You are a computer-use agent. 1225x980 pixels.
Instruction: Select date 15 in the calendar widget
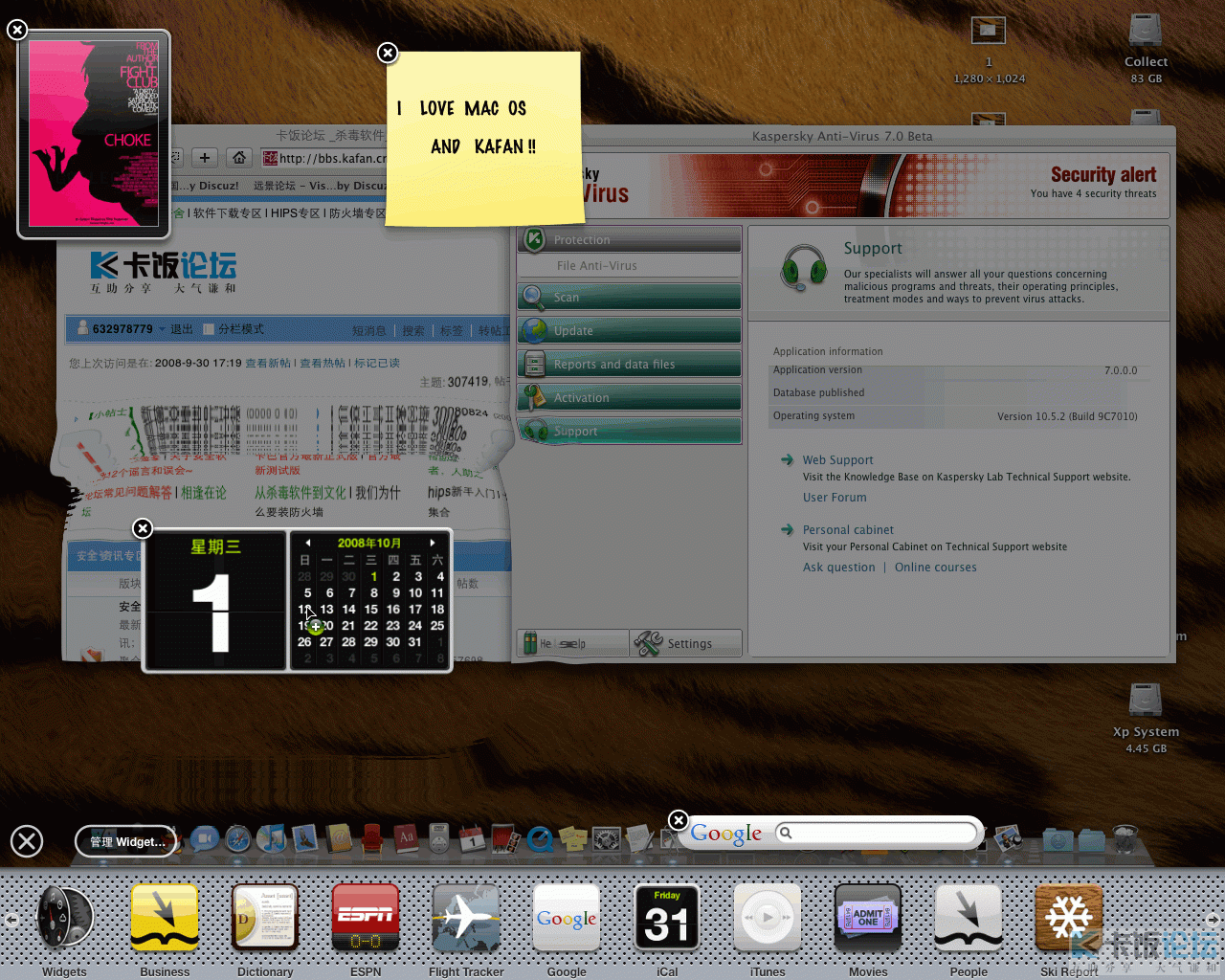tap(371, 610)
